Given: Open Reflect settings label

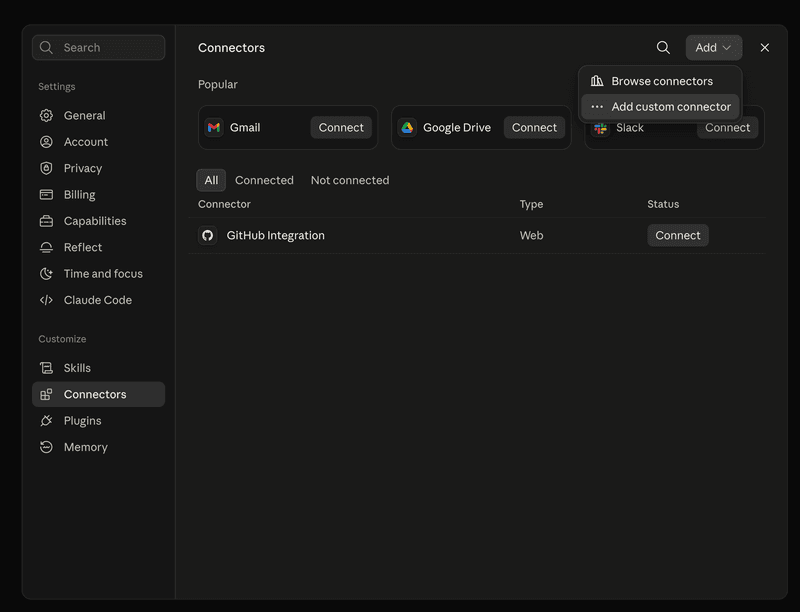Looking at the screenshot, I should 83,247.
